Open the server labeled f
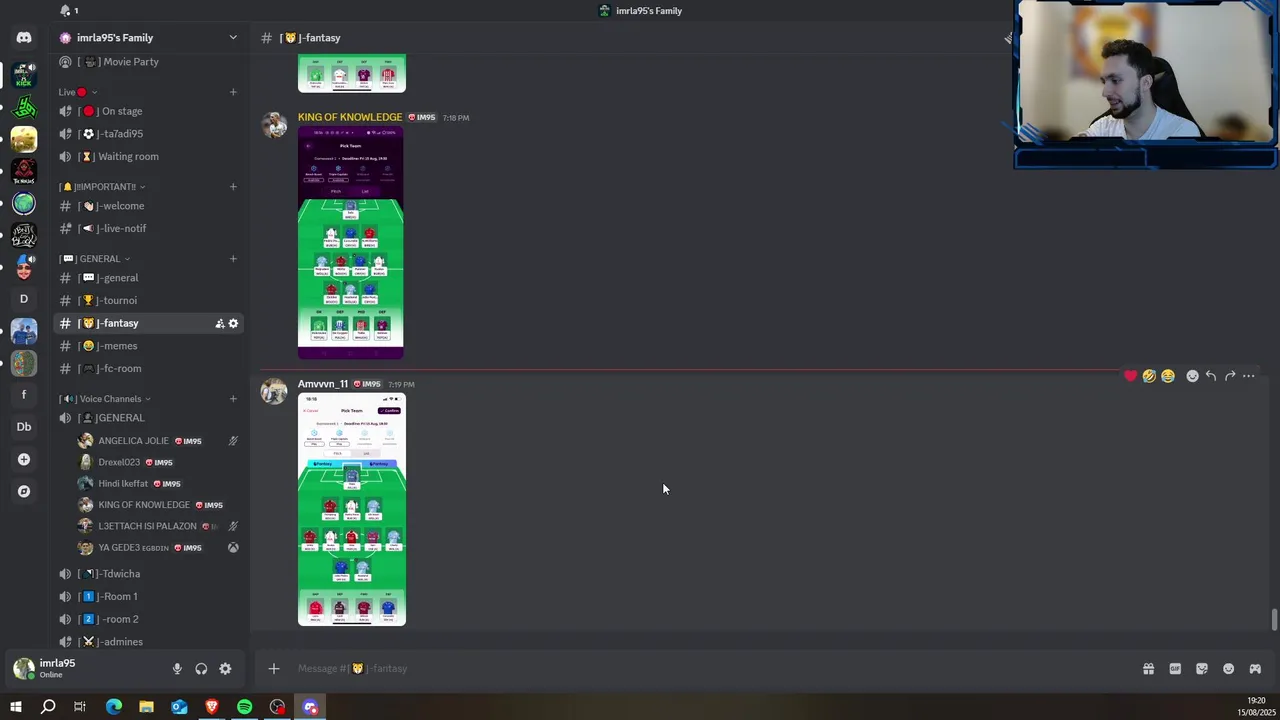 coord(24,395)
